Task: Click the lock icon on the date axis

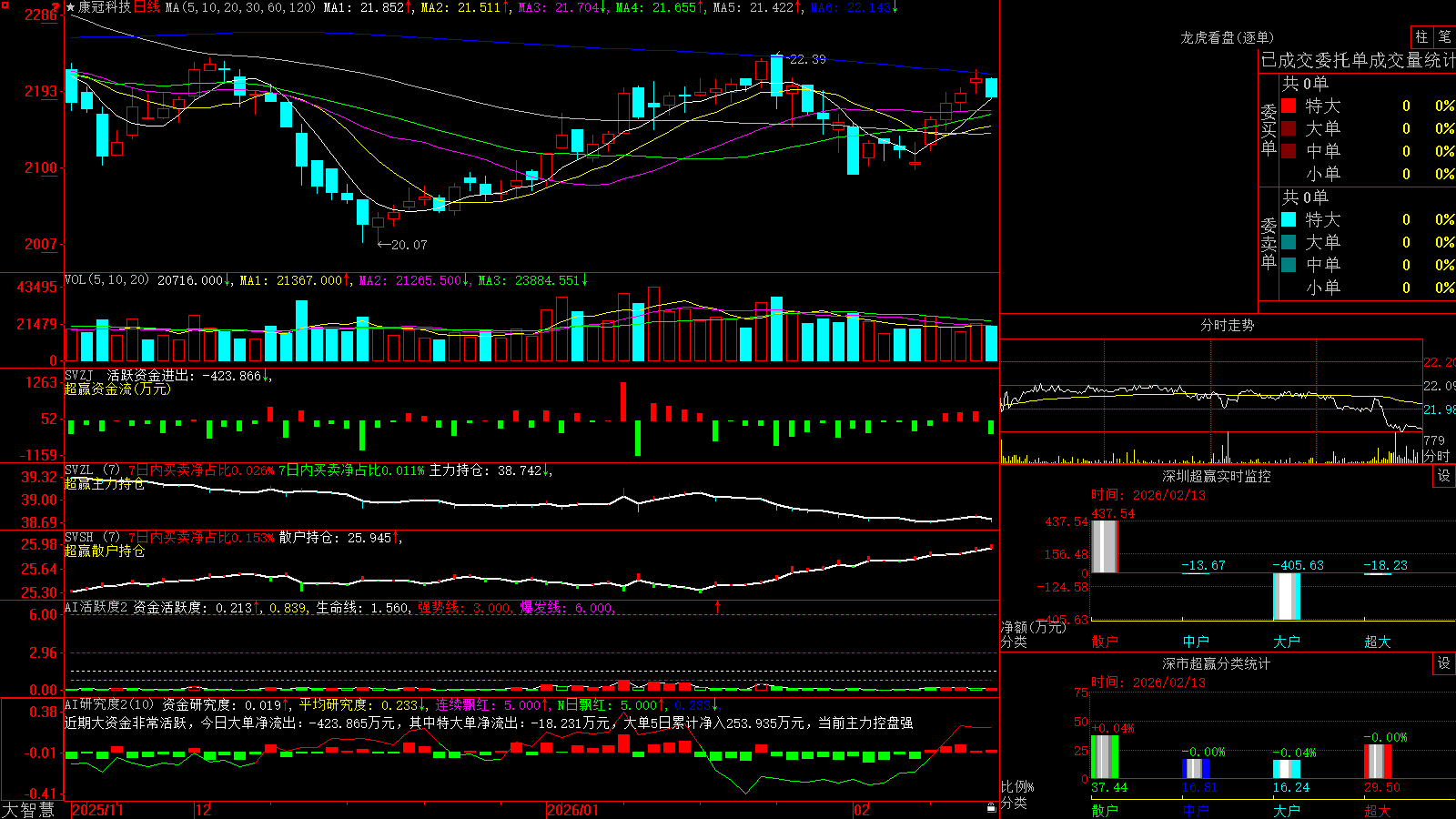Action: [x=991, y=807]
